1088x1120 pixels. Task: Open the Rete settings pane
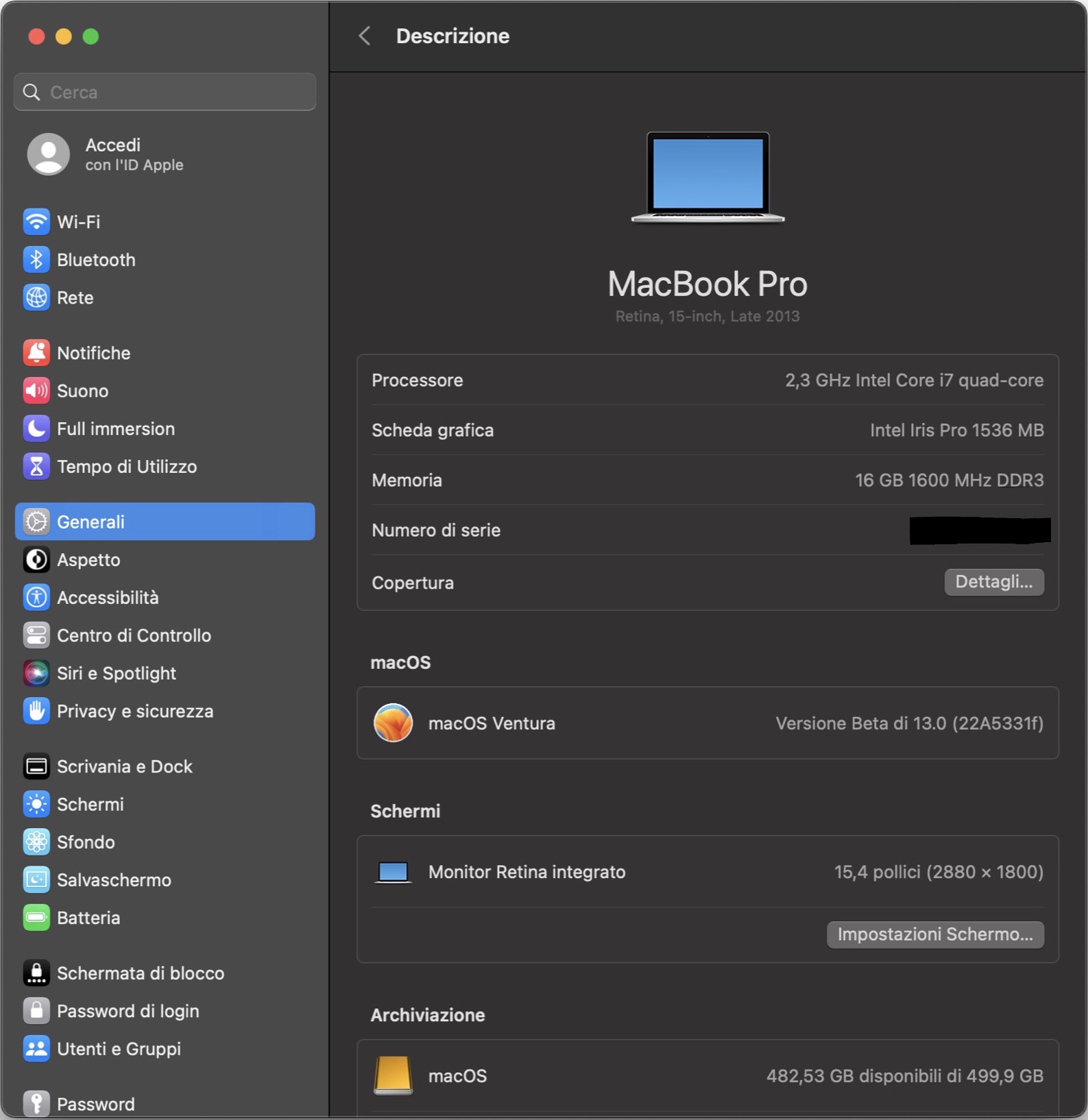click(165, 297)
